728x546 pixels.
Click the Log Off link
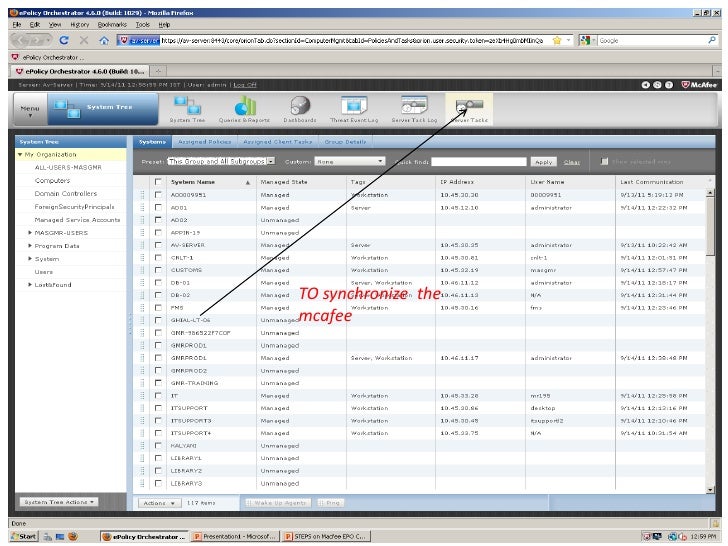point(245,85)
